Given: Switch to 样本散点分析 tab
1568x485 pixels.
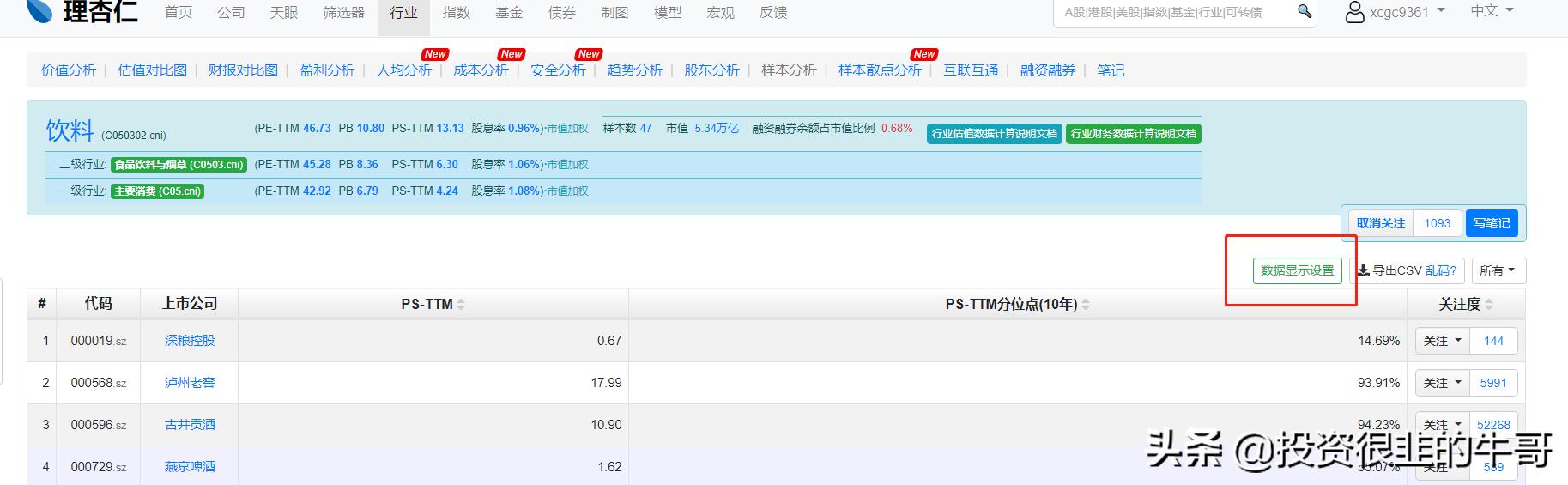Looking at the screenshot, I should (880, 70).
